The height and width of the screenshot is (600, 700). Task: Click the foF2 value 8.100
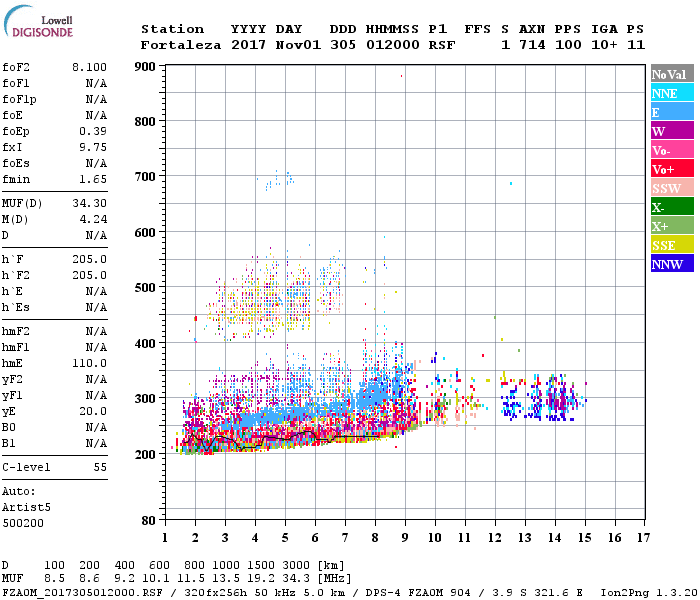89,67
